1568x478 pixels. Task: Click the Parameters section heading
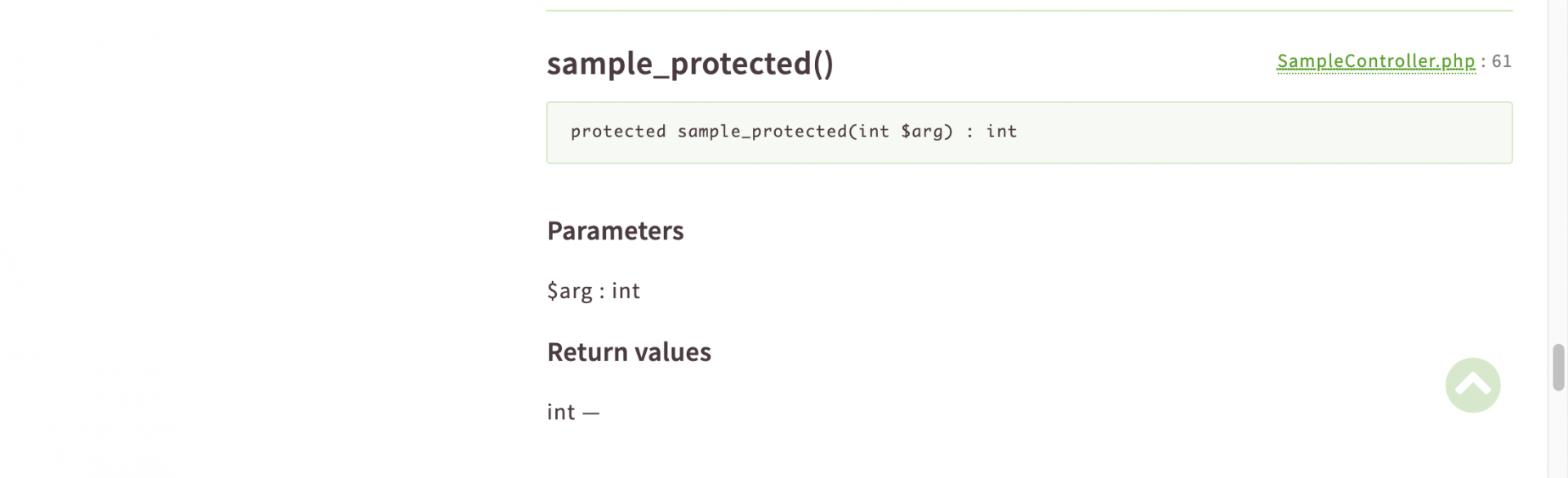coord(615,230)
